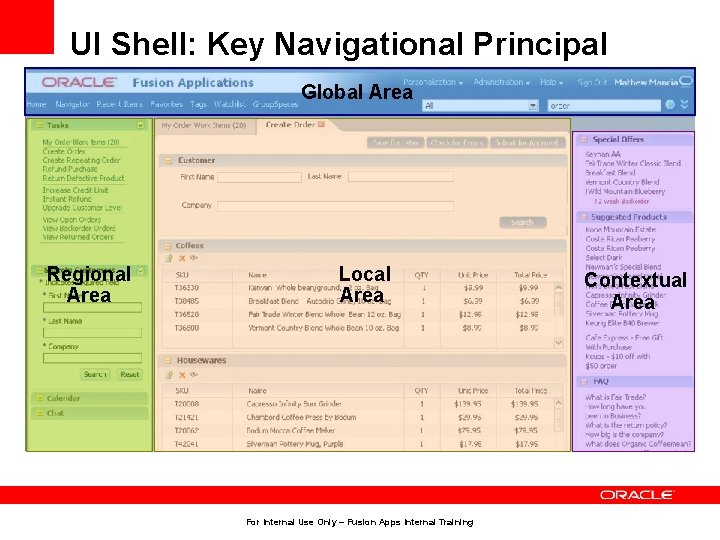Image resolution: width=720 pixels, height=540 pixels.
Task: Open the All search category dropdown
Action: 532,106
